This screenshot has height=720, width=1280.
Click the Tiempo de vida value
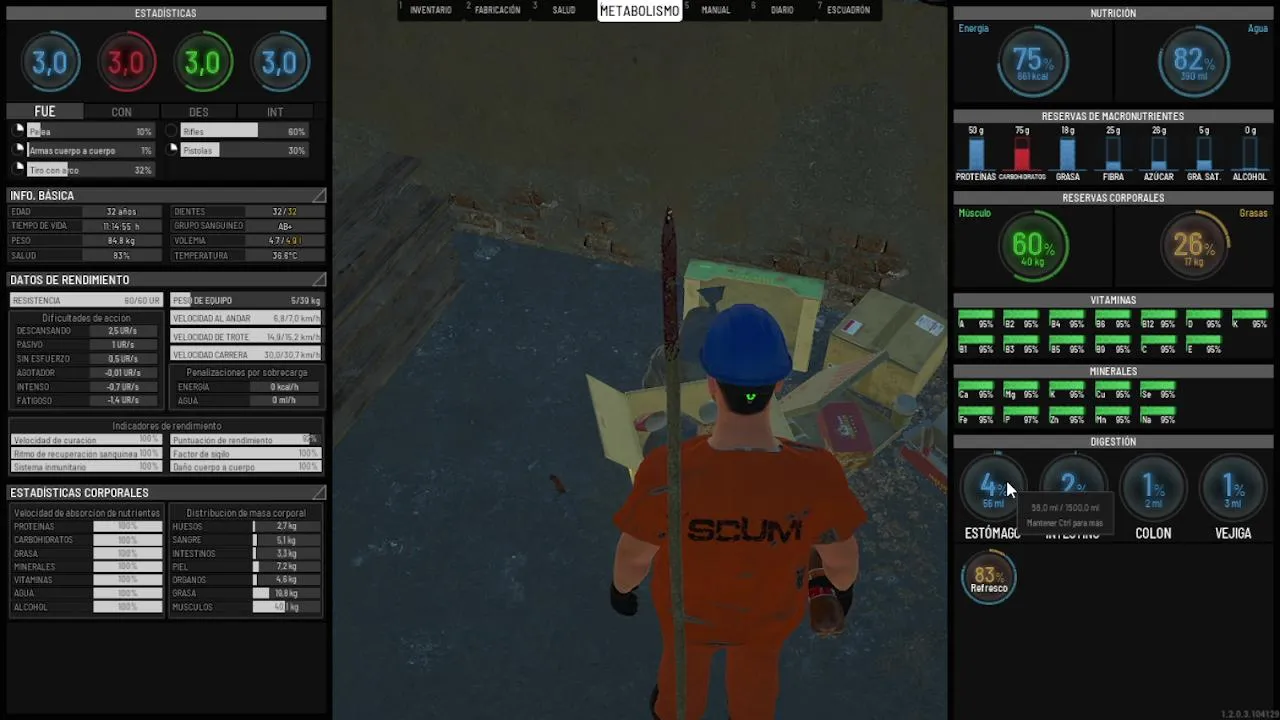coord(121,226)
